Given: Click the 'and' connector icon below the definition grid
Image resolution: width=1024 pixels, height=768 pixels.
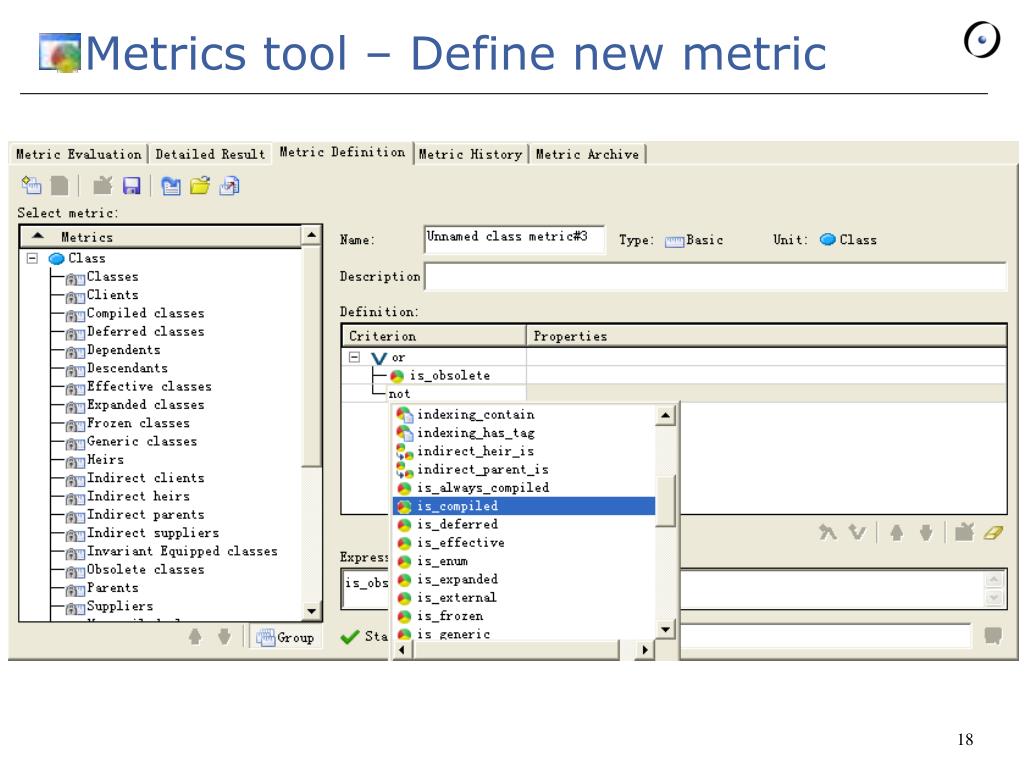Looking at the screenshot, I should pyautogui.click(x=827, y=533).
